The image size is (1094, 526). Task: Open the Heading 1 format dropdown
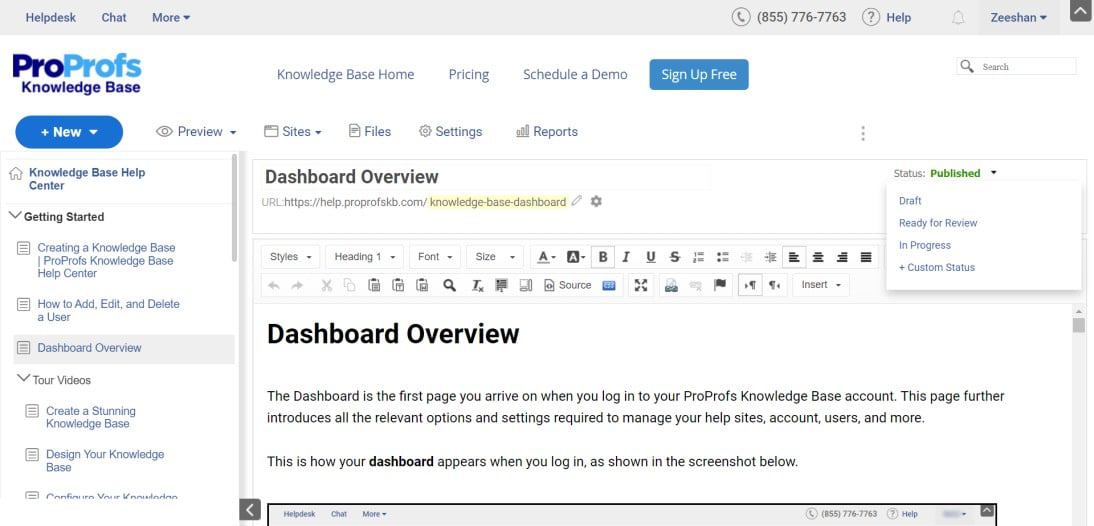365,257
